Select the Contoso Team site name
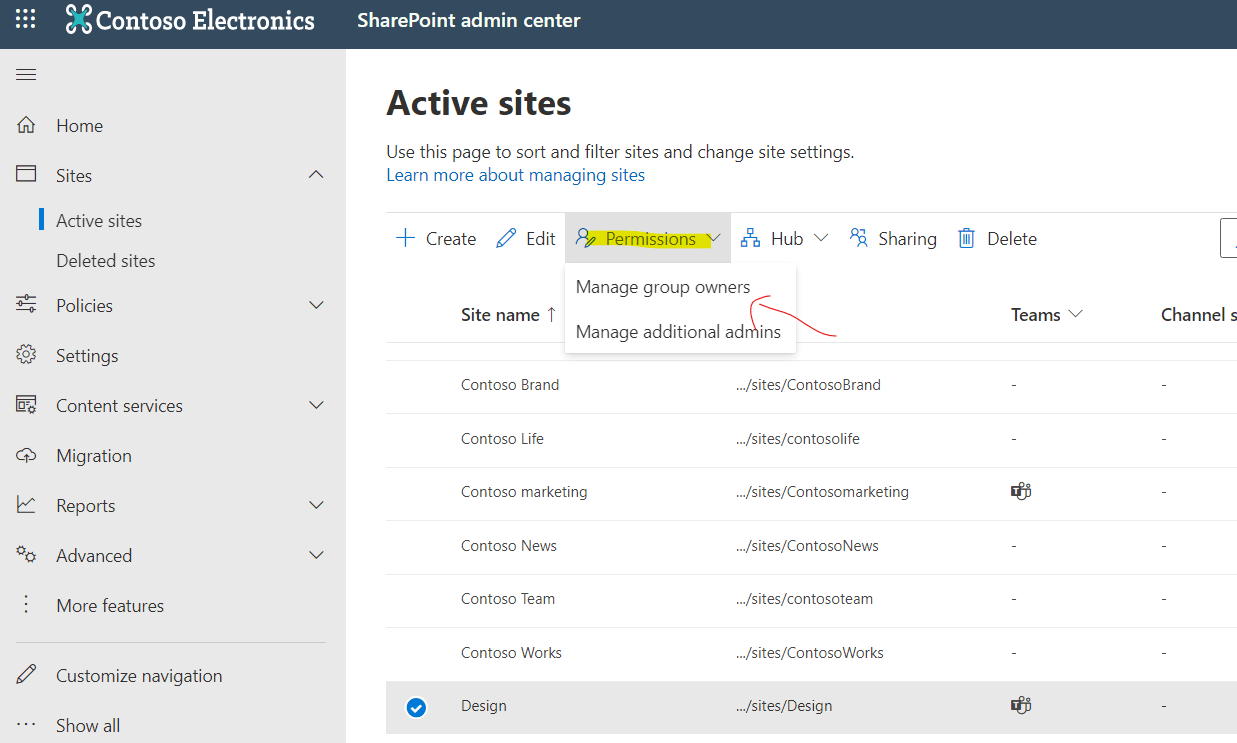This screenshot has width=1237, height=743. [x=508, y=598]
